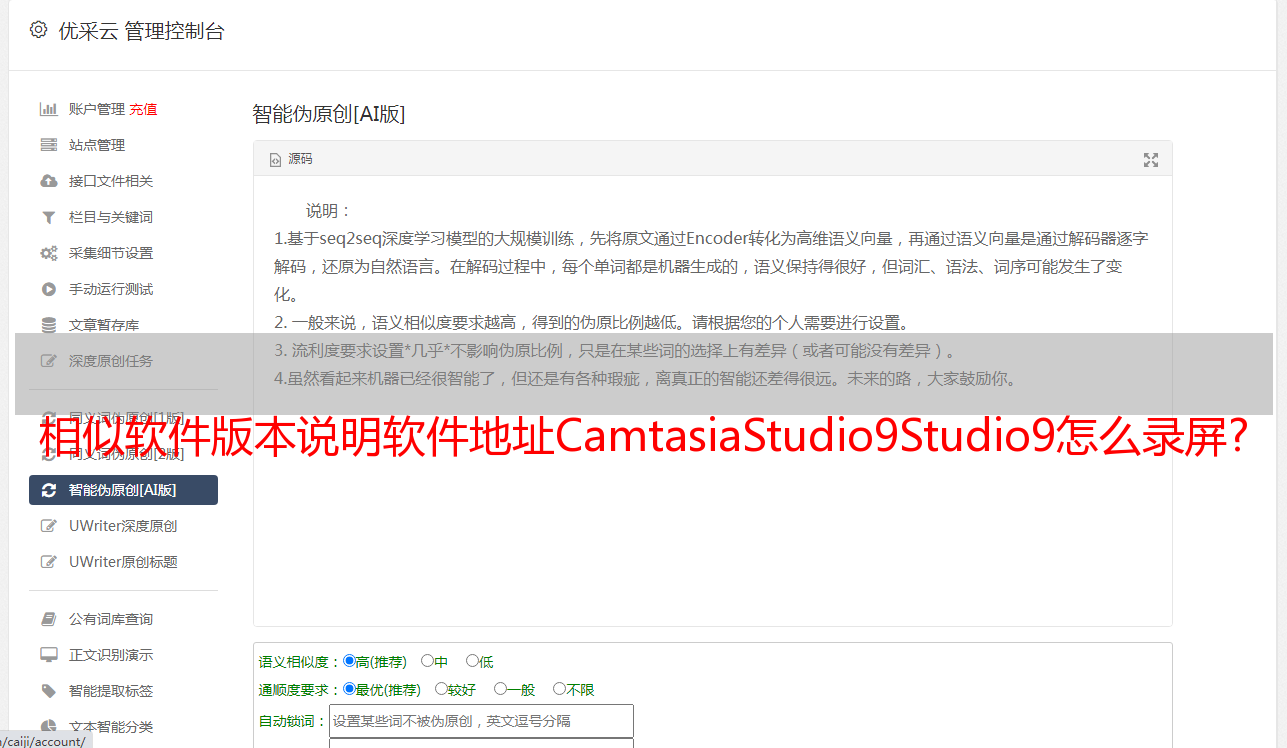1287x748 pixels.
Task: Open 文本智能分类 via its pie chart icon
Action: [x=48, y=727]
